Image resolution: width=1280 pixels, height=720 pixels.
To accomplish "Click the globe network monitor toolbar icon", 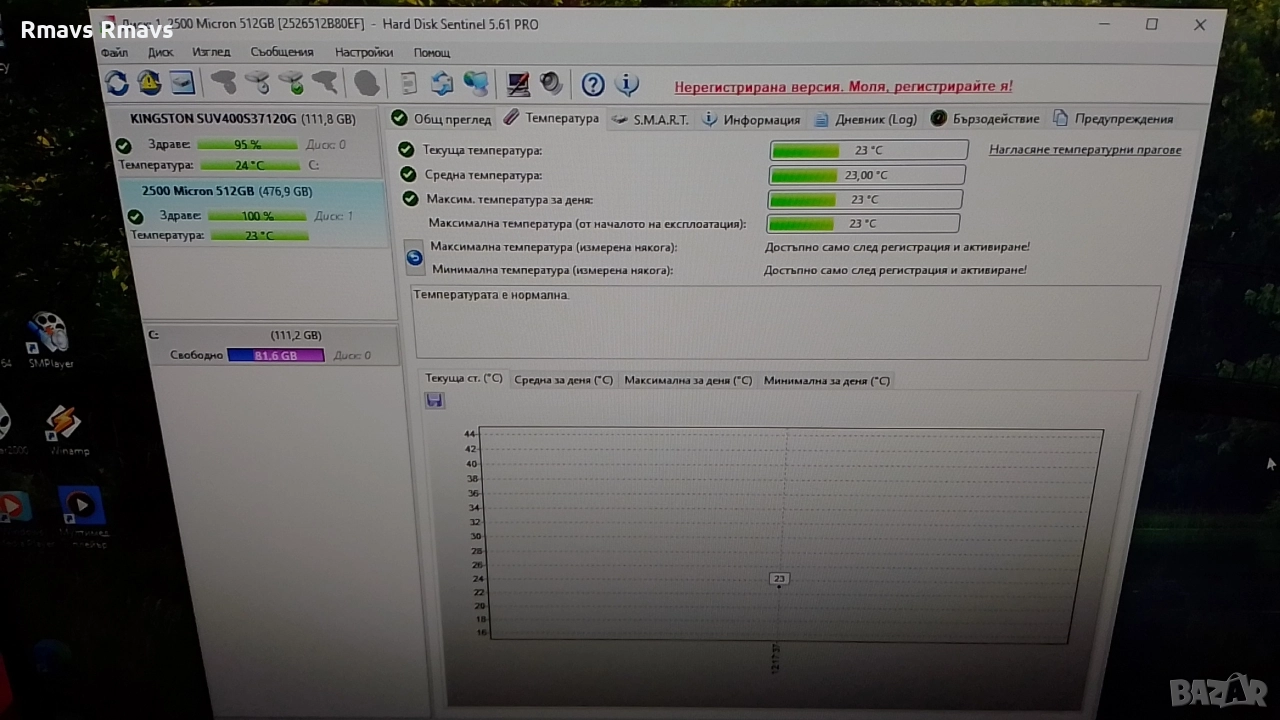I will click(476, 83).
